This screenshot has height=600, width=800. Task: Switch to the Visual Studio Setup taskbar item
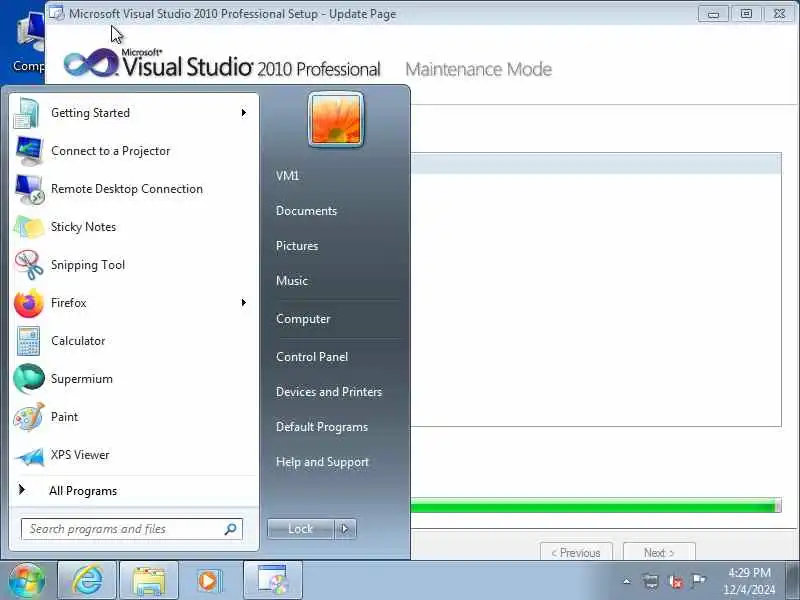coord(273,580)
